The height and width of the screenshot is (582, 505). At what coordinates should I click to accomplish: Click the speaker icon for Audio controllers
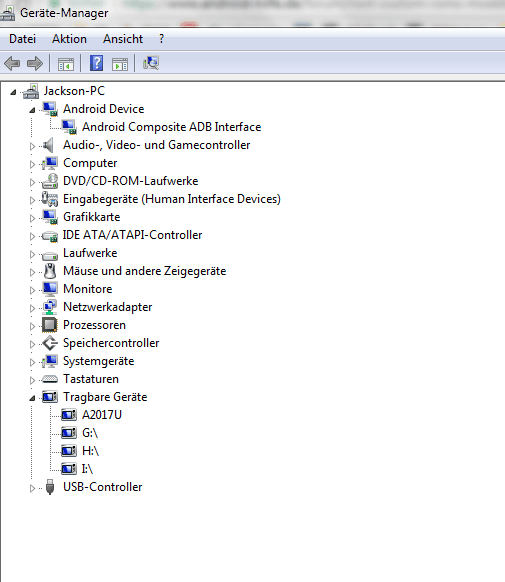coord(49,145)
